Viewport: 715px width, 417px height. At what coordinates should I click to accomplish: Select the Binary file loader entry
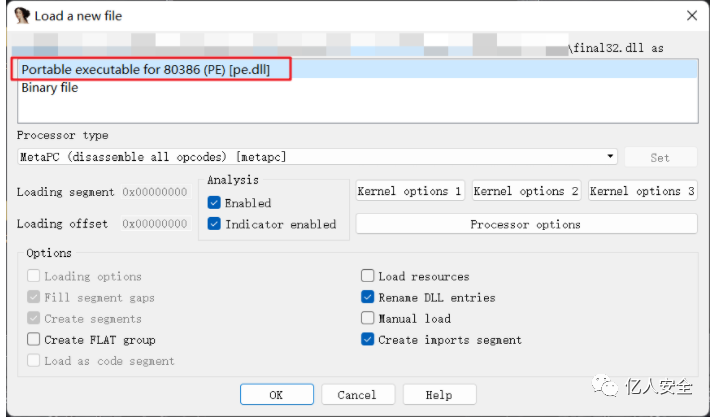pos(358,88)
